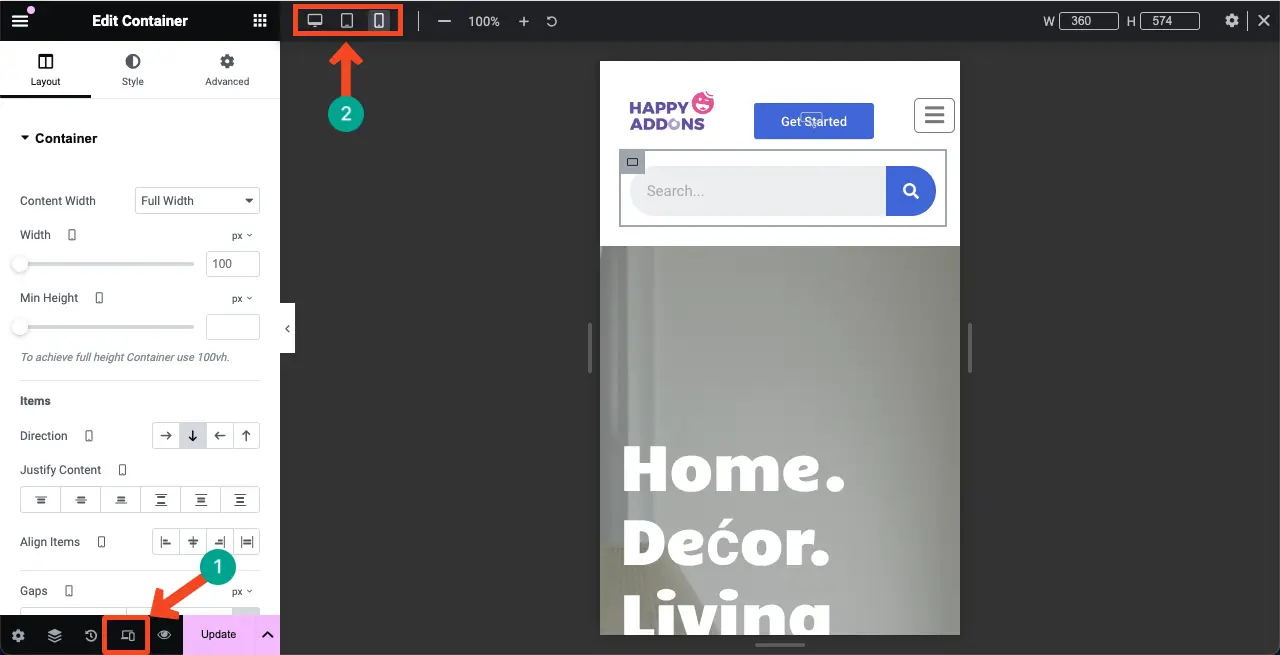
Task: Switch to the Style tab
Action: click(133, 69)
